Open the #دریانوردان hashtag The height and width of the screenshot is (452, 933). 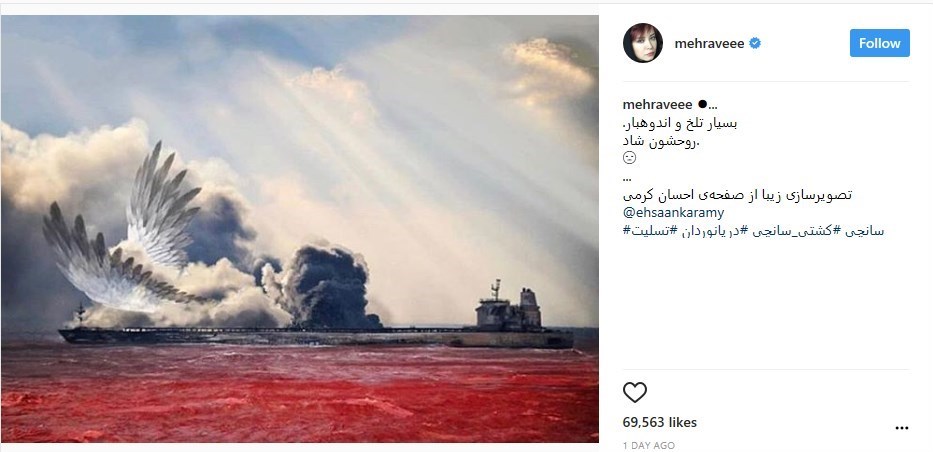click(707, 231)
